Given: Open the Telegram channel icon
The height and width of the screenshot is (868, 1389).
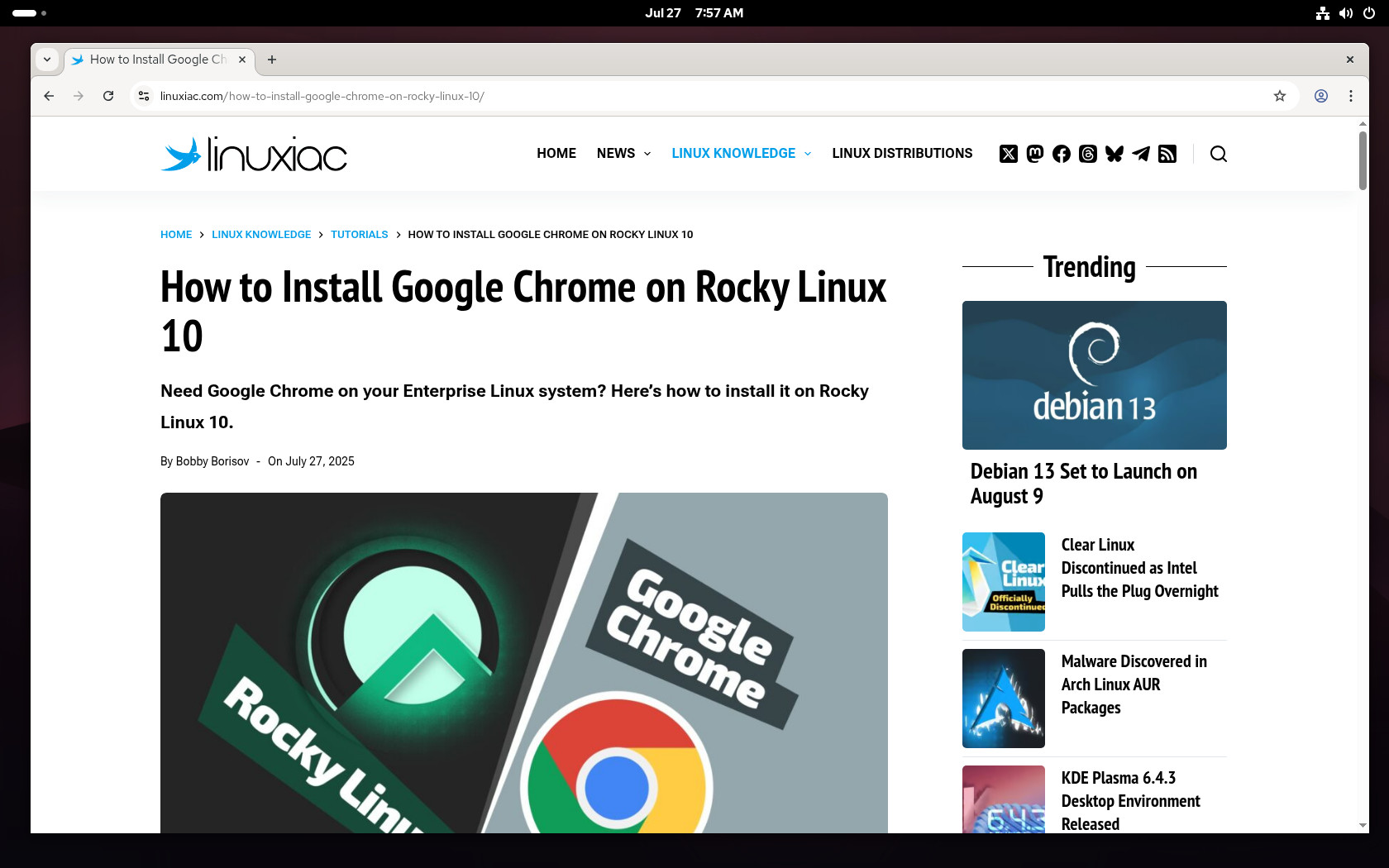Looking at the screenshot, I should [1141, 154].
